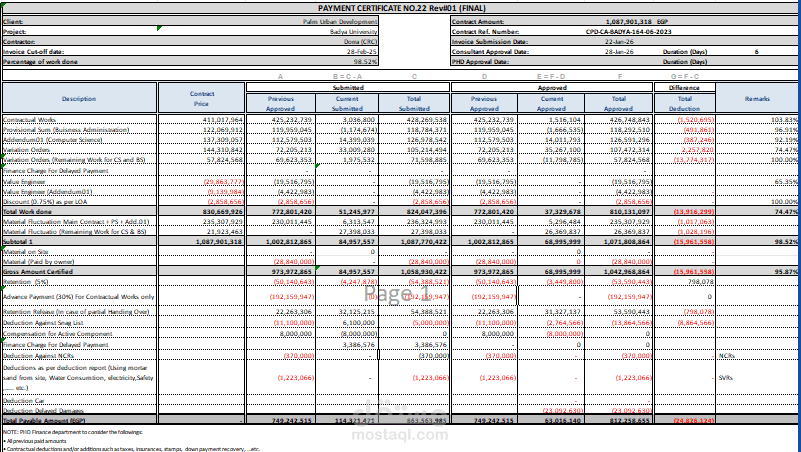The image size is (801, 452).
Task: Click Total Work done current submitted 51,245,977
Action: coord(357,211)
